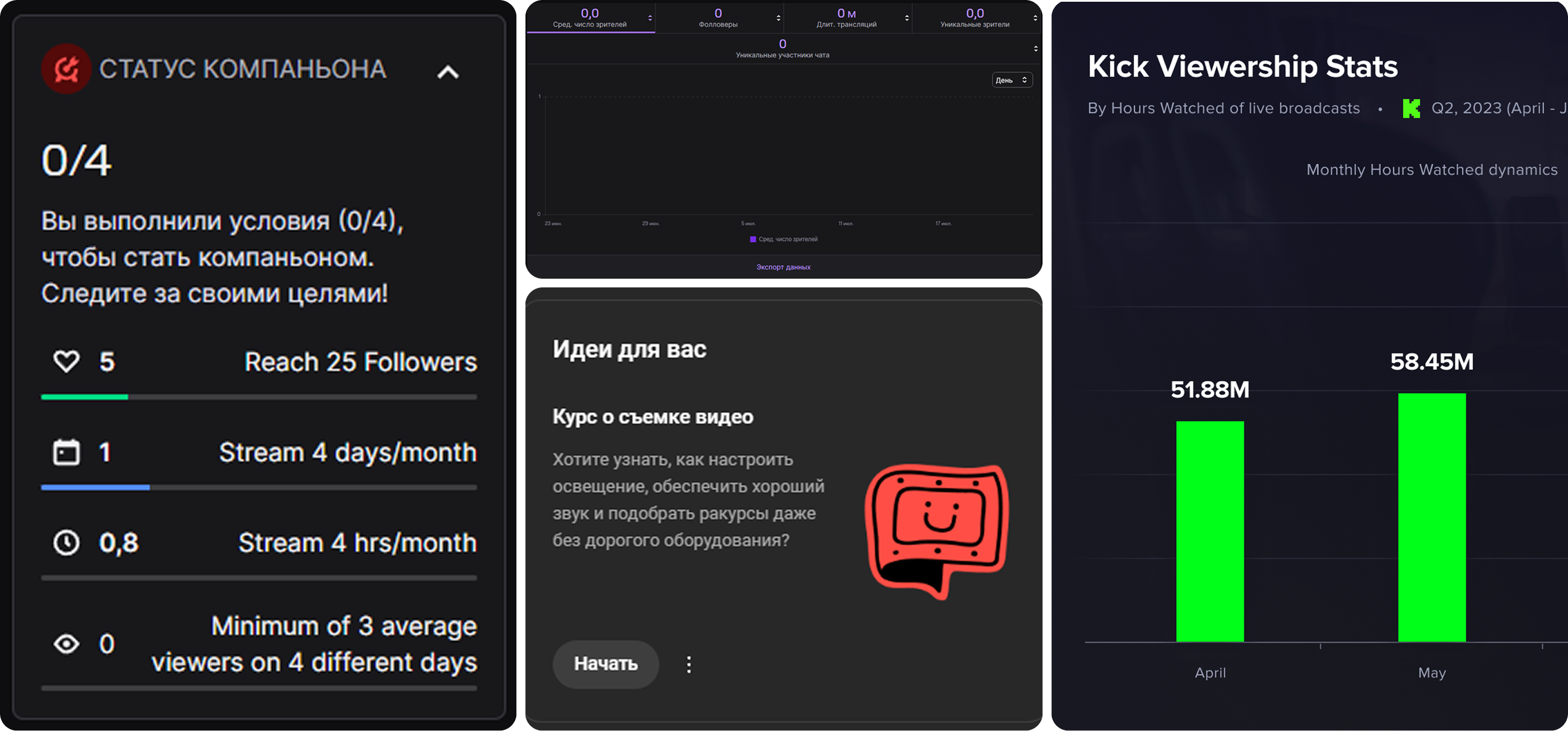Image resolution: width=1568 pixels, height=731 pixels.
Task: Collapse the Статус компаньона panel chevron
Action: pyautogui.click(x=448, y=73)
